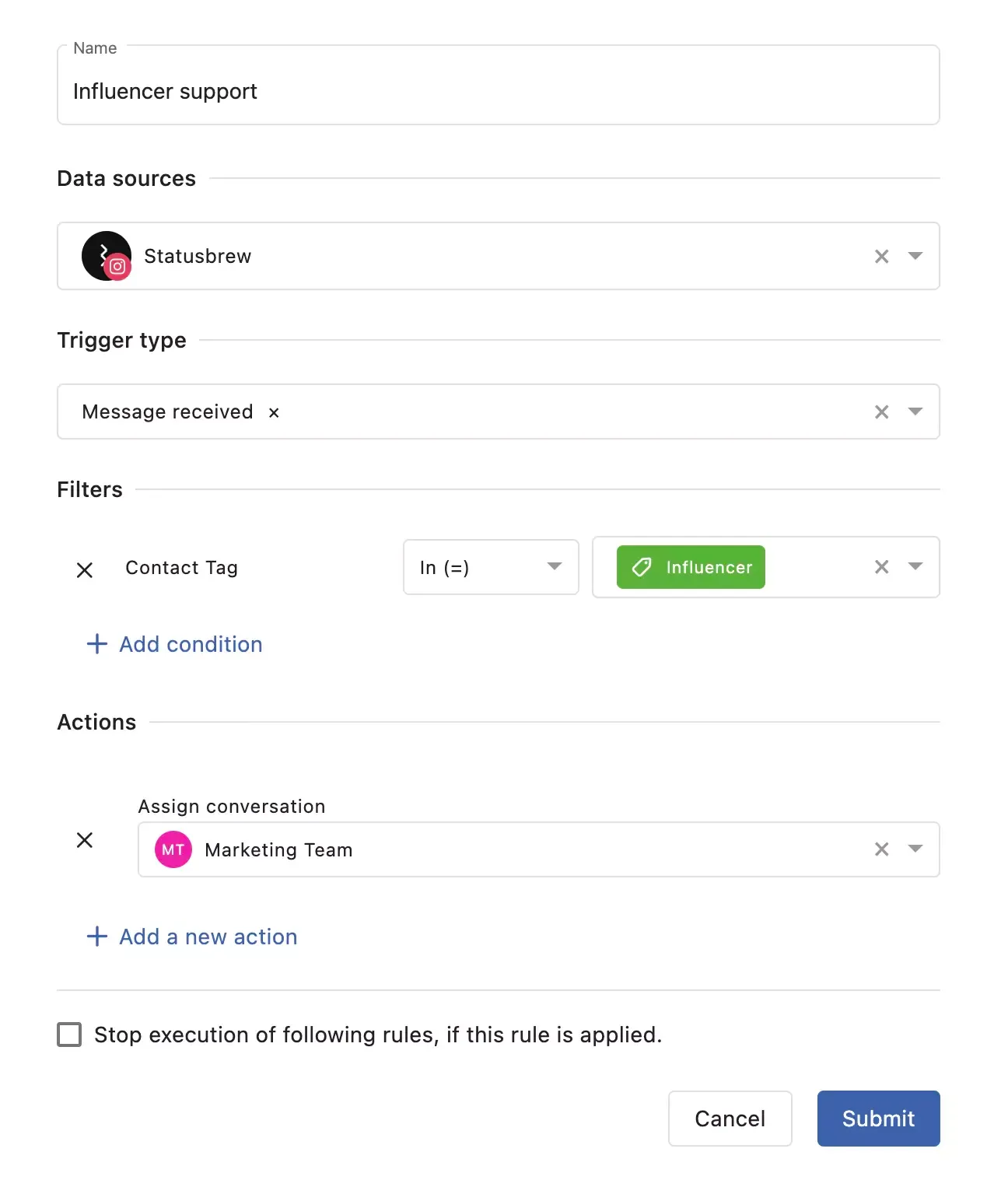Open the In (=) operator dropdown
The image size is (1008, 1187).
(x=491, y=567)
